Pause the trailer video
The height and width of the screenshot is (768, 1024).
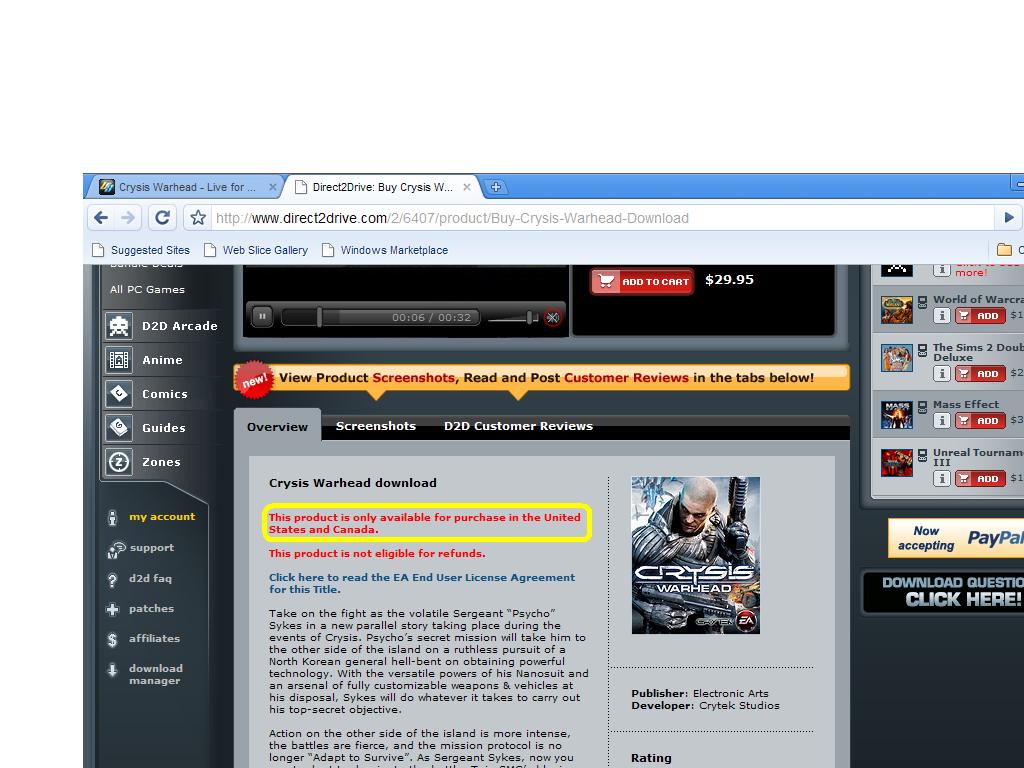(262, 317)
